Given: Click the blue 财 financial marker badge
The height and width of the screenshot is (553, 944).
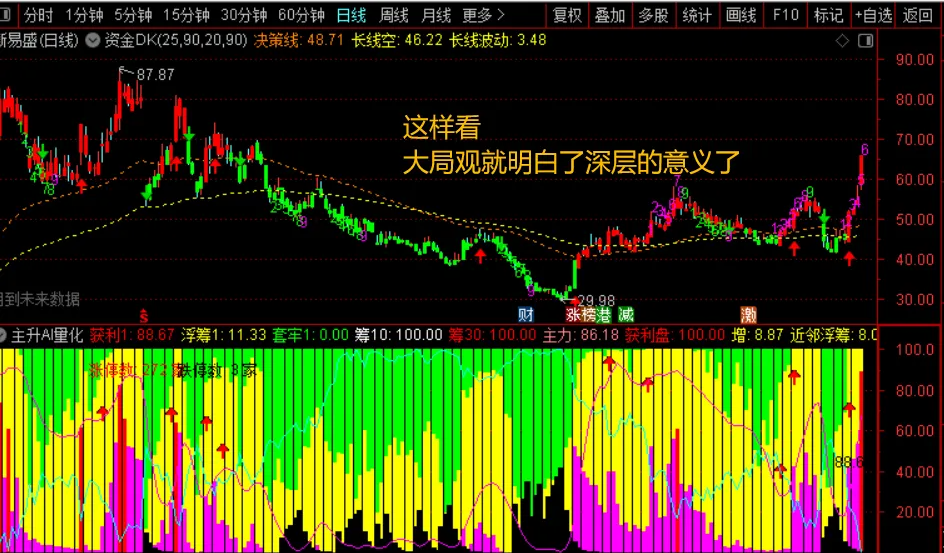Looking at the screenshot, I should (526, 314).
